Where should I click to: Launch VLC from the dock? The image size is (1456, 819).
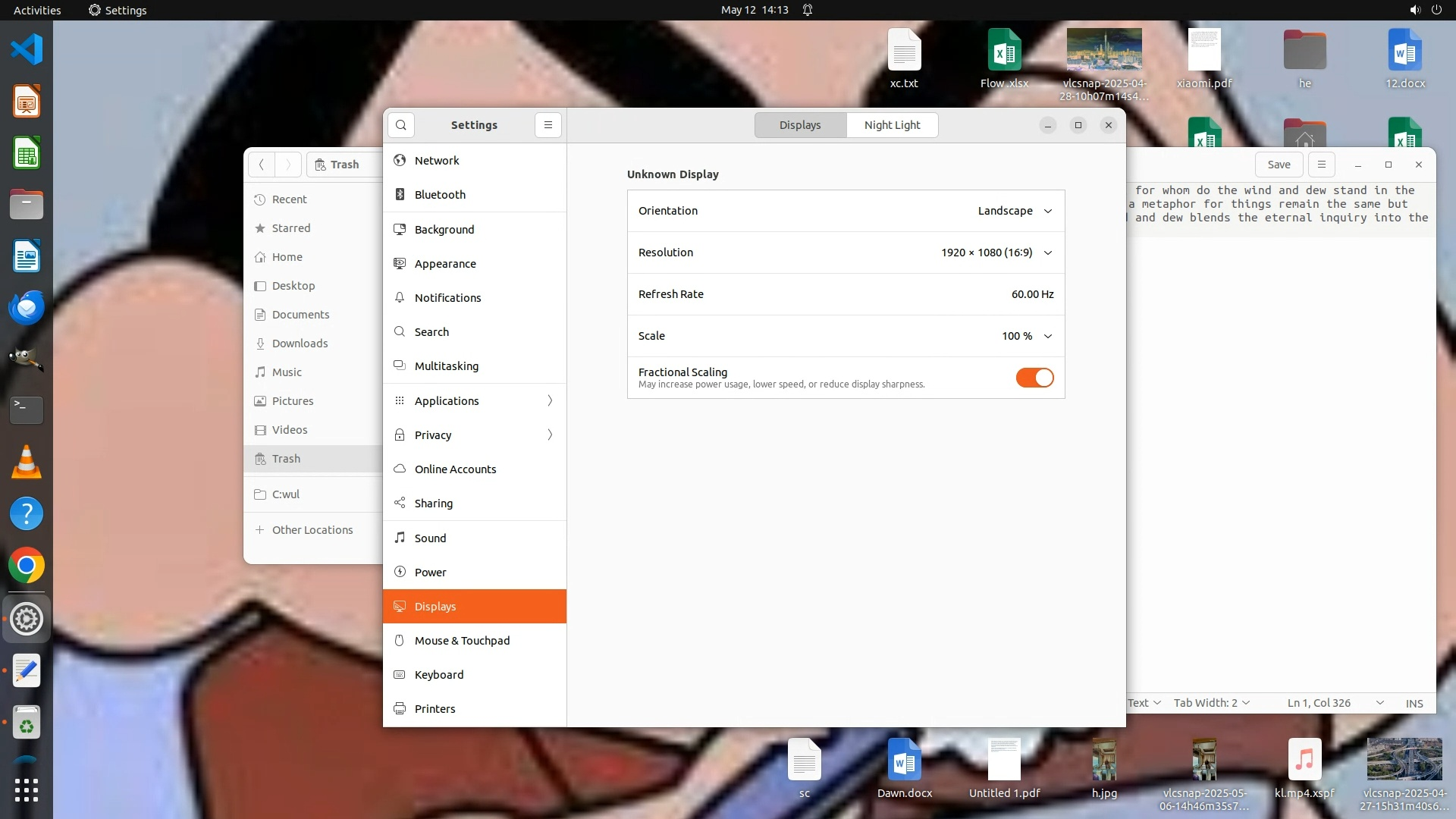pyautogui.click(x=27, y=463)
